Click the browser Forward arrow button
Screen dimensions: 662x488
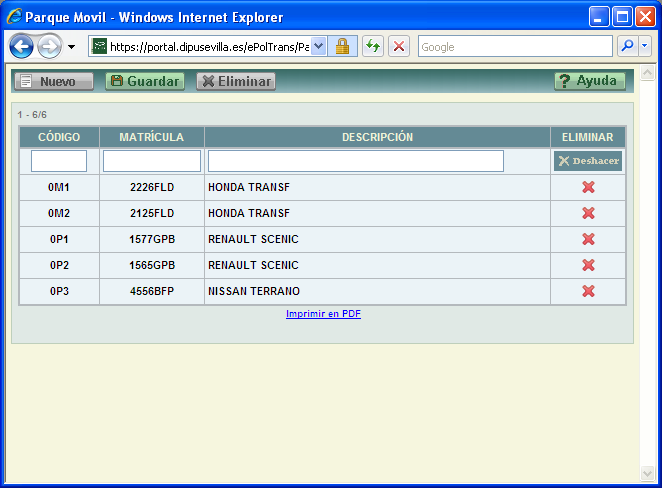pyautogui.click(x=49, y=46)
